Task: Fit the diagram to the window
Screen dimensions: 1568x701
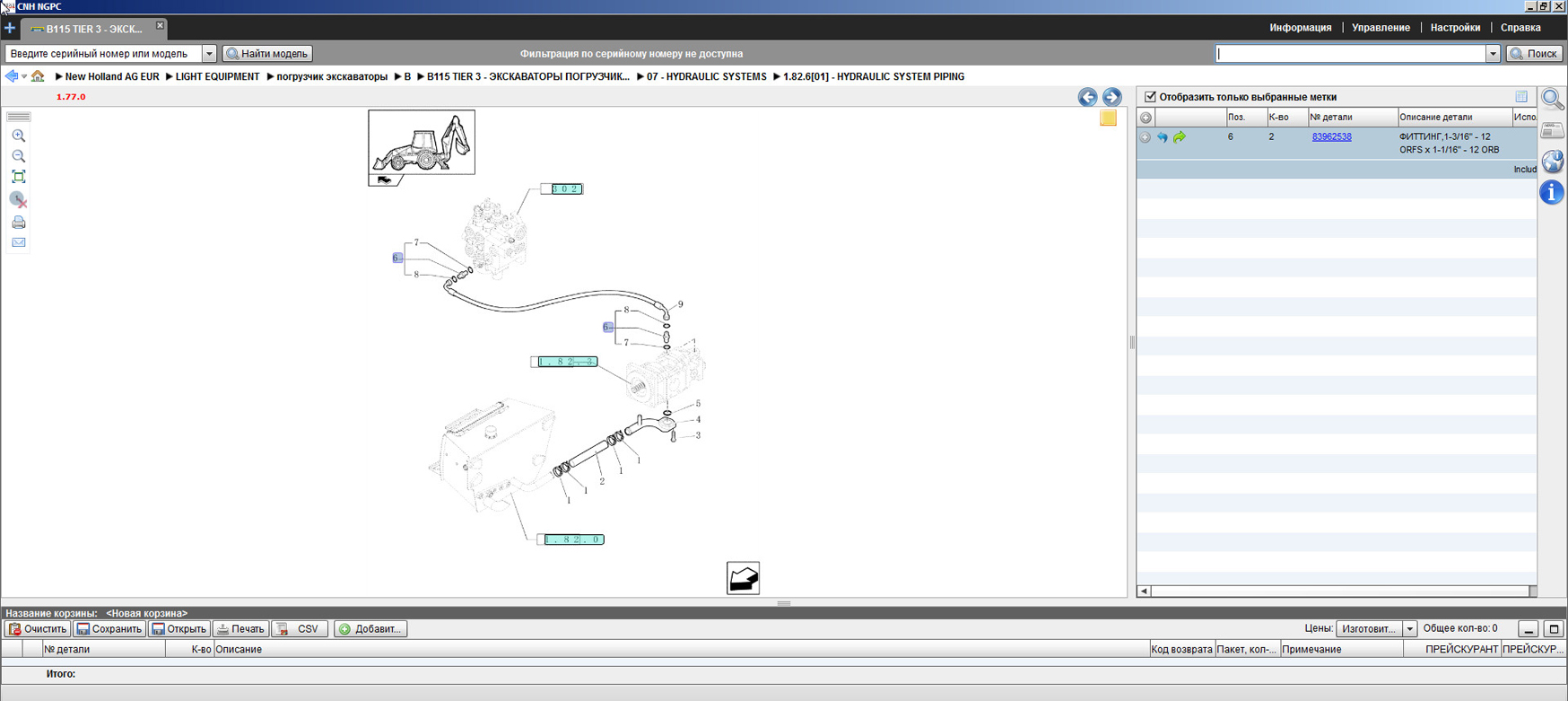Action: [18, 177]
